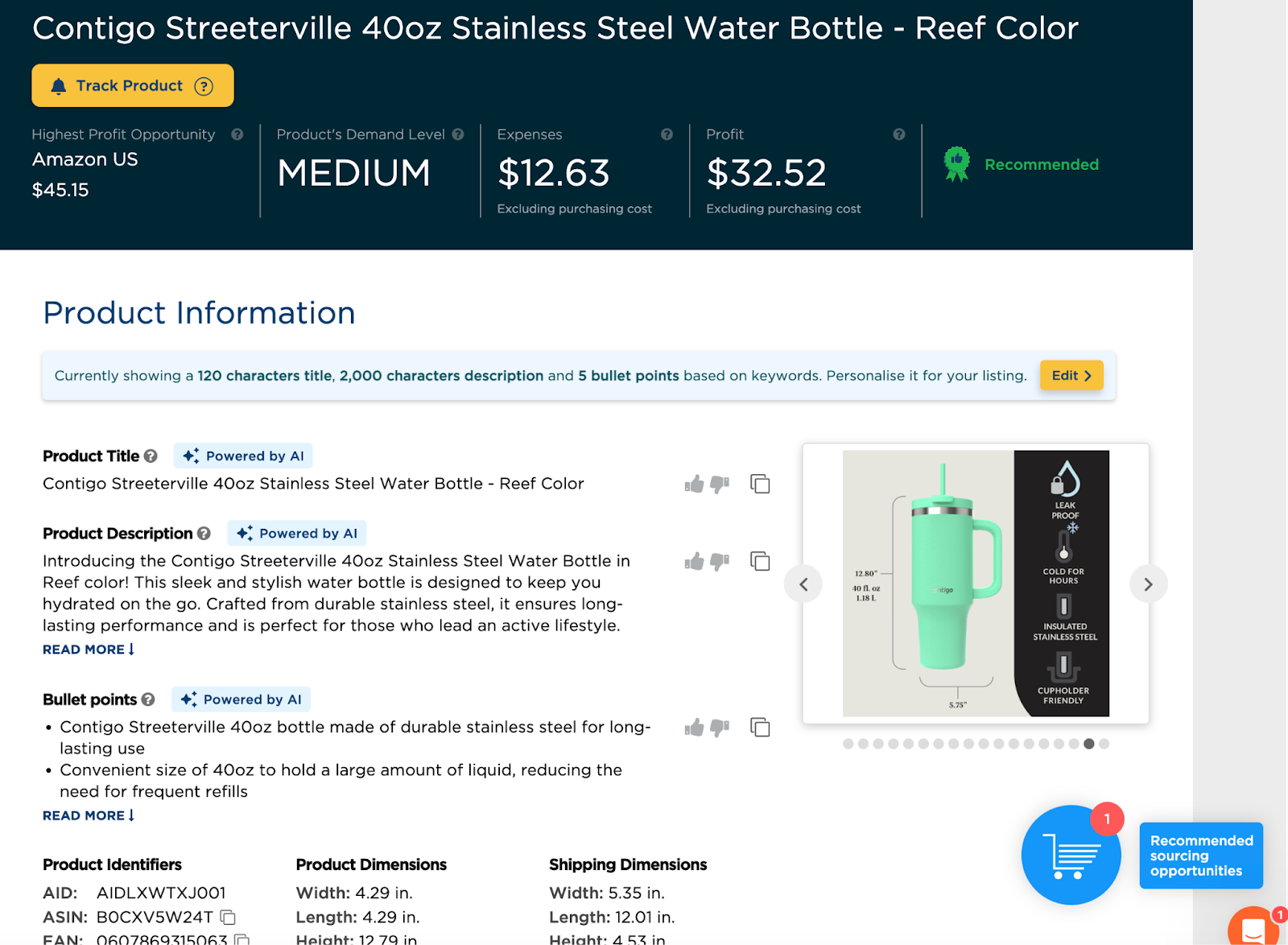Copy the Bullet points text
1288x945 pixels.
point(760,728)
